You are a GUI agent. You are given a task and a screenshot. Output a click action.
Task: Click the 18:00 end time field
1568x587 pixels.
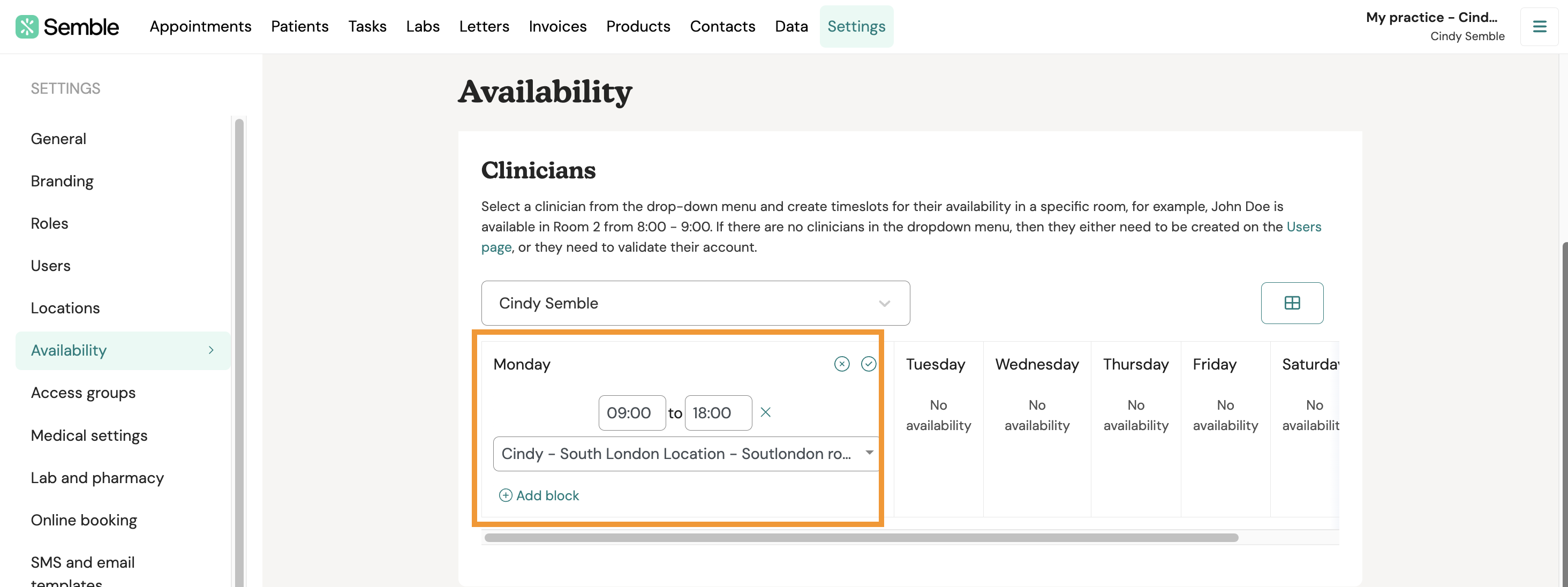[x=718, y=413]
